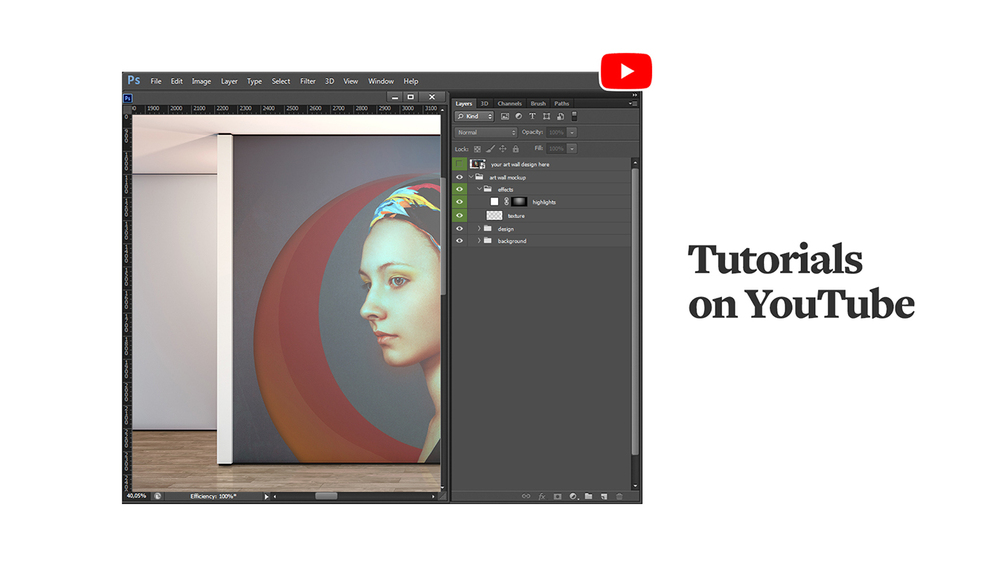Enable the shape layer filter icon
Viewport: 1005px width, 565px height.
pyautogui.click(x=546, y=116)
